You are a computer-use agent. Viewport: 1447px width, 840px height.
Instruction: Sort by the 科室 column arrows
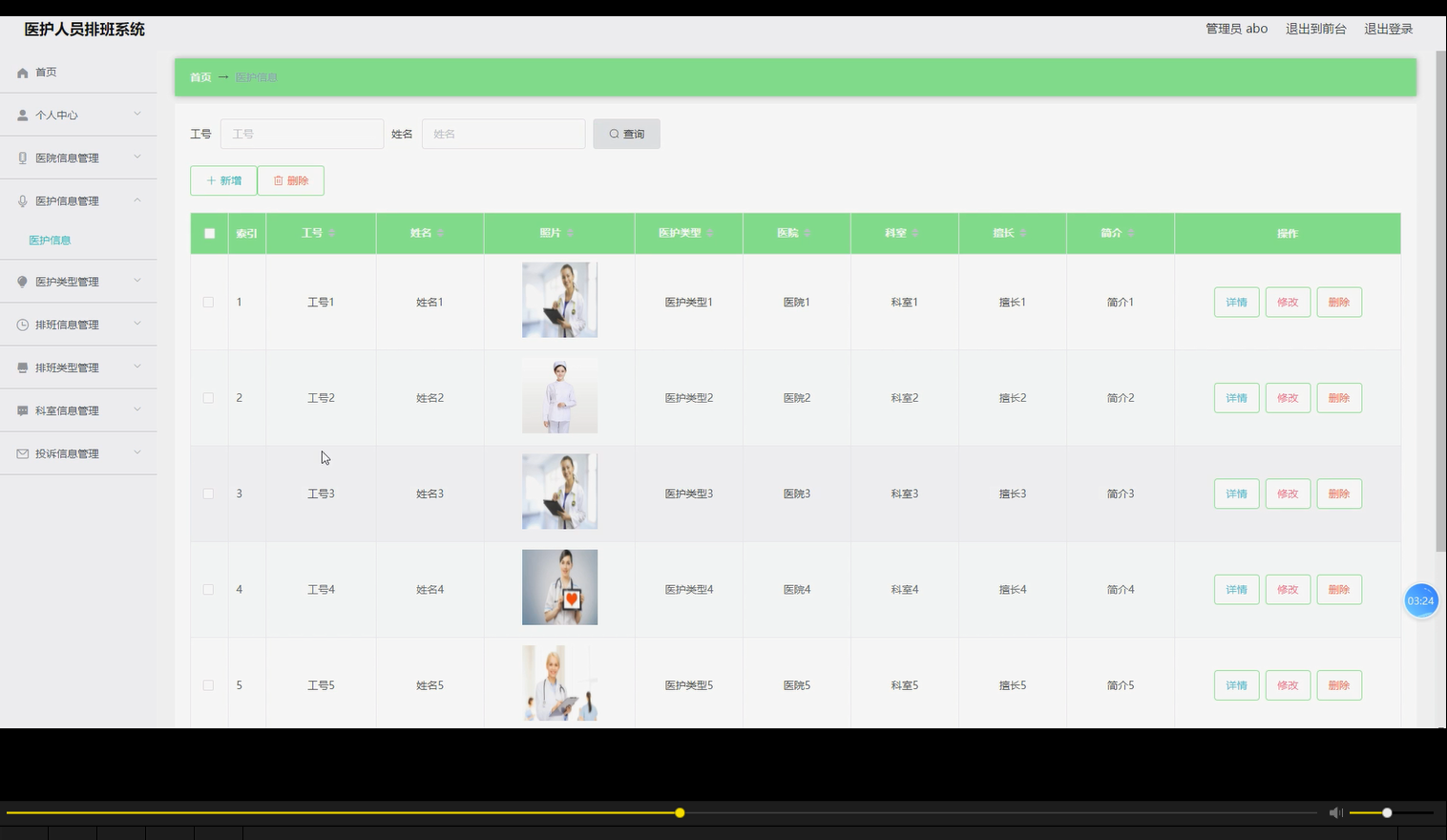pos(915,233)
